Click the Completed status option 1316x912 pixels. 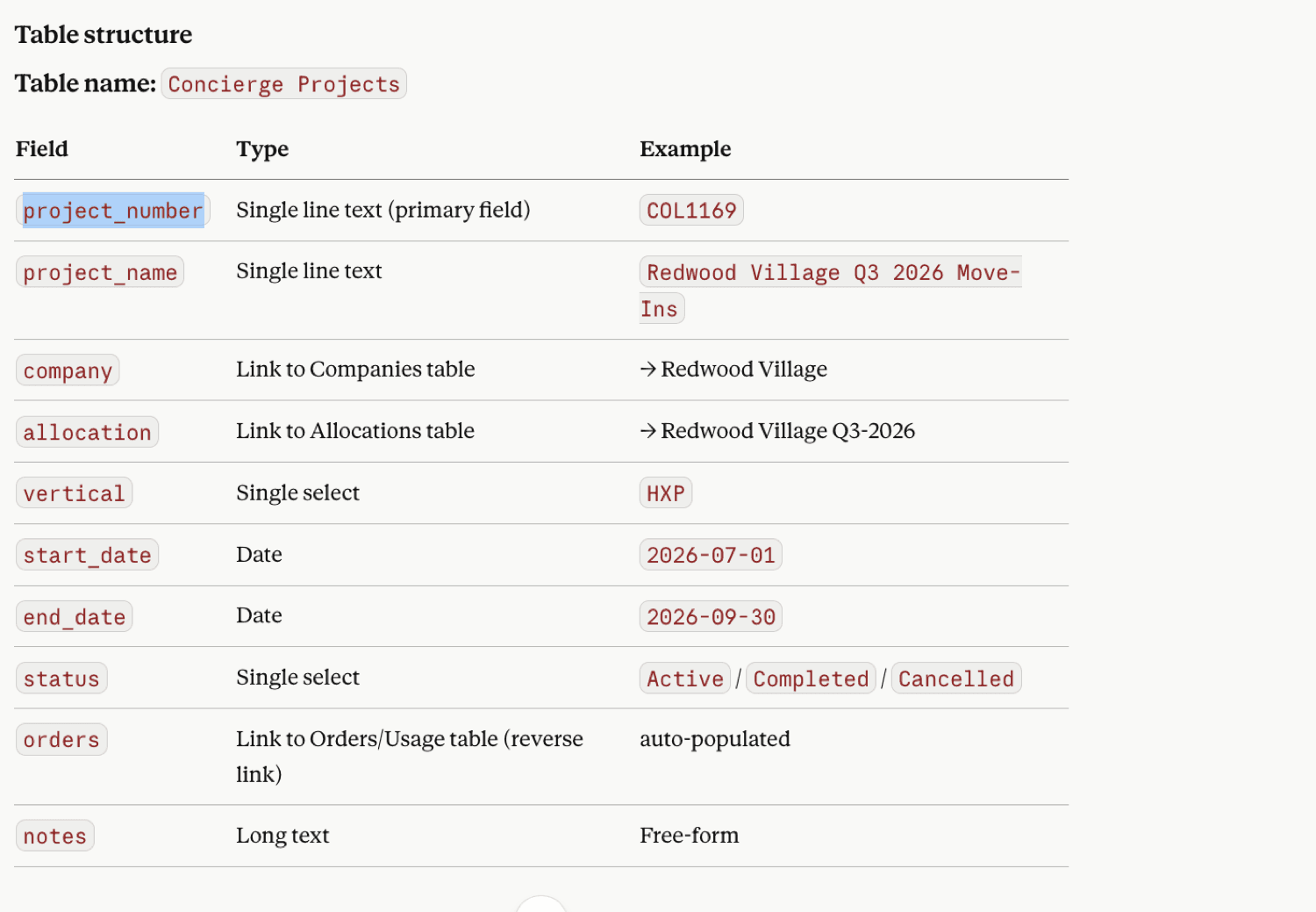click(x=811, y=678)
